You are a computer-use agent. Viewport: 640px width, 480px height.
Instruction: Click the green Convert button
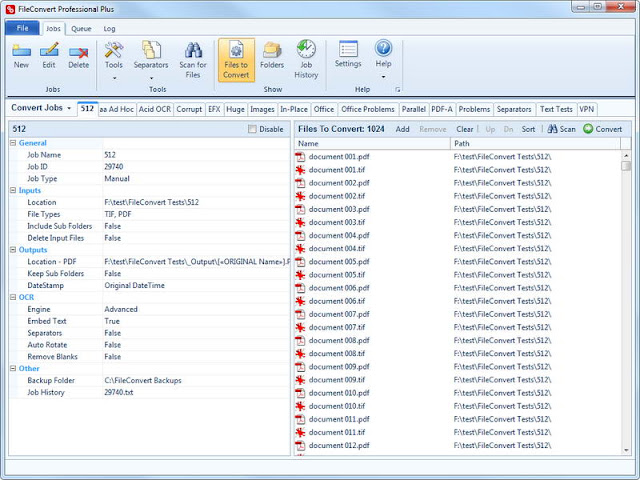(x=602, y=129)
